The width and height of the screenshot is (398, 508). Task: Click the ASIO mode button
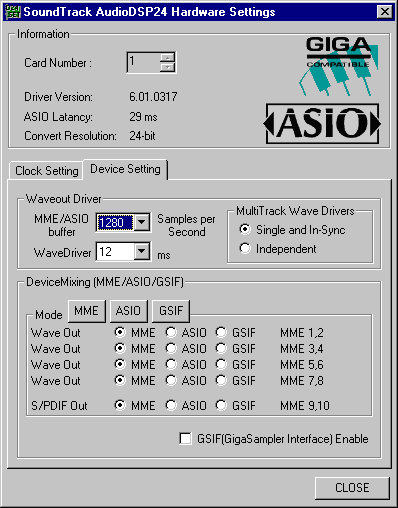[x=128, y=311]
